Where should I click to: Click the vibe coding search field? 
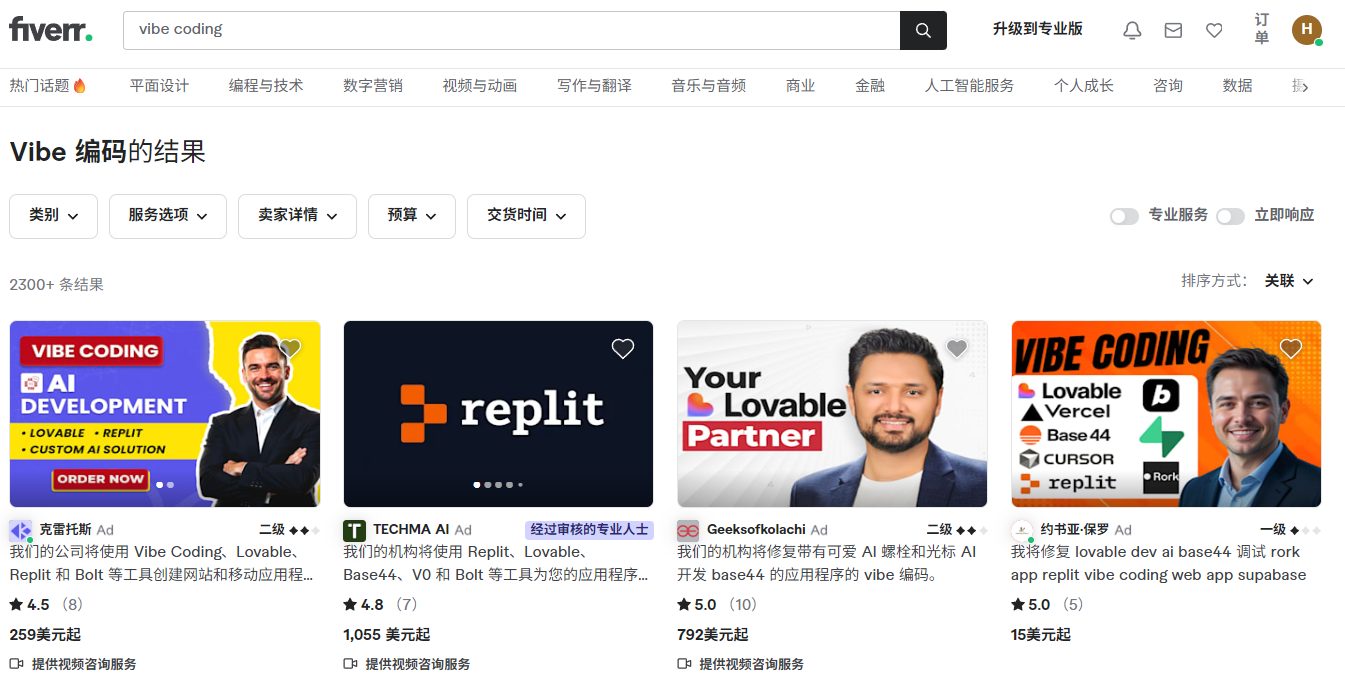(x=511, y=30)
